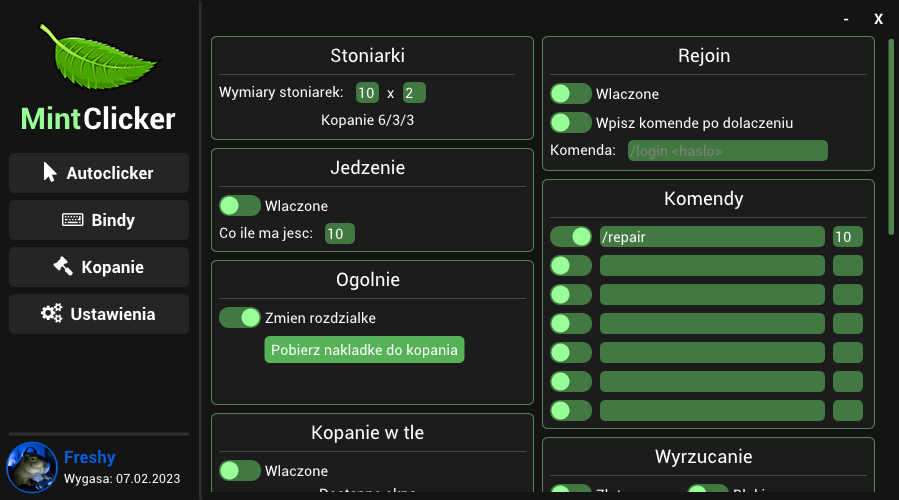Screen dimensions: 899x500
Task: Click the green leaf MintClicker logo
Action: coord(99,57)
